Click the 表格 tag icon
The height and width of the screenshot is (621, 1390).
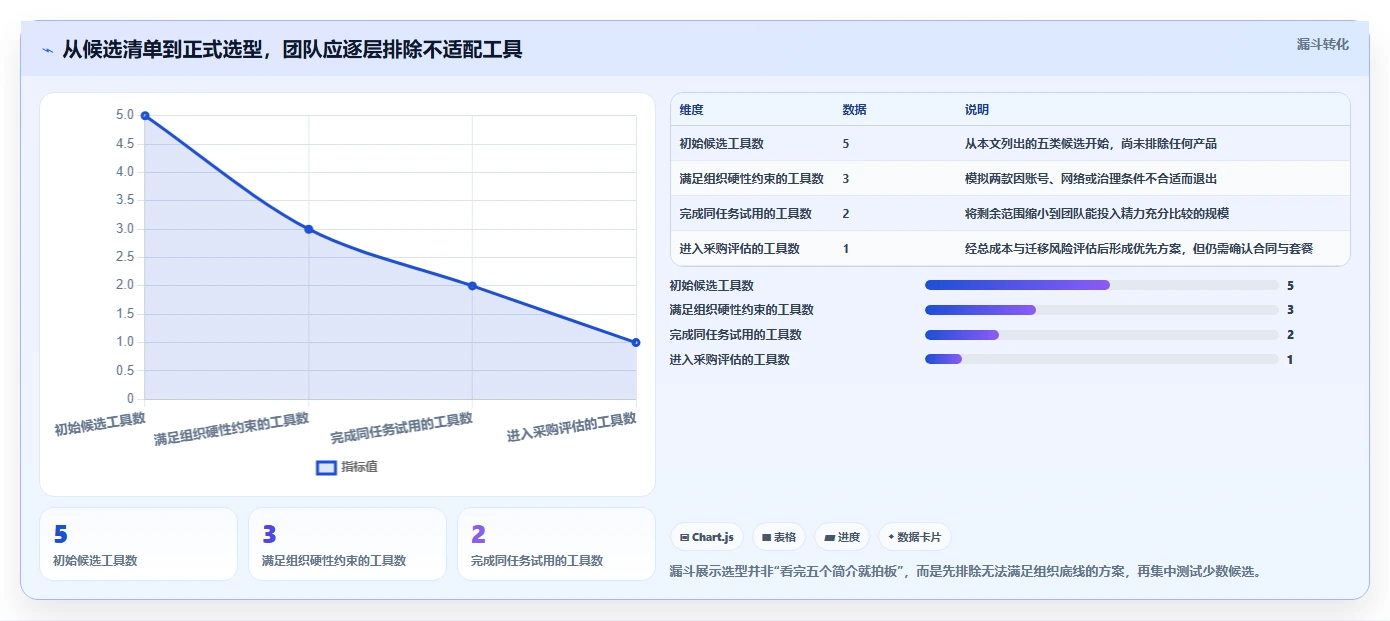[766, 537]
